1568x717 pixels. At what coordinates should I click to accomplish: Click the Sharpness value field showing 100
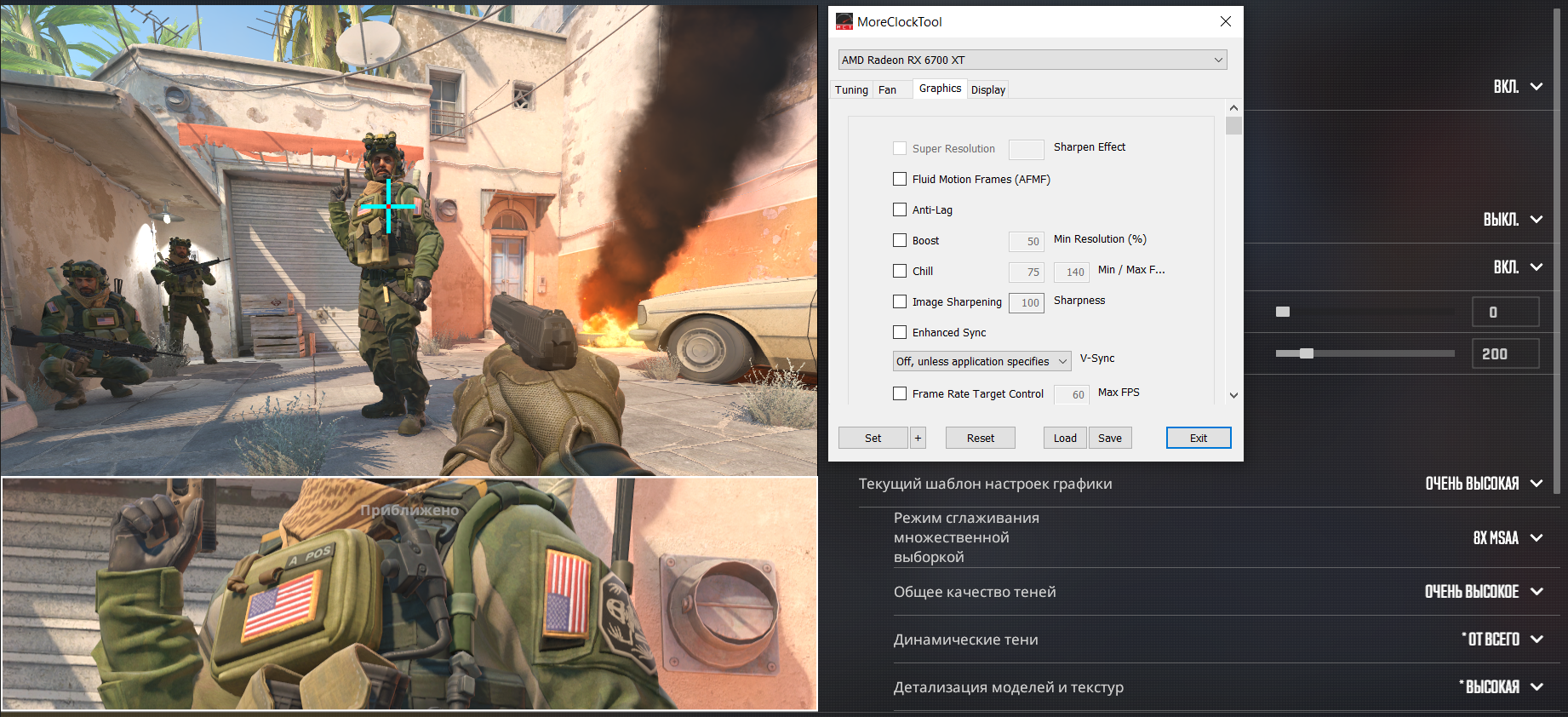(1027, 302)
